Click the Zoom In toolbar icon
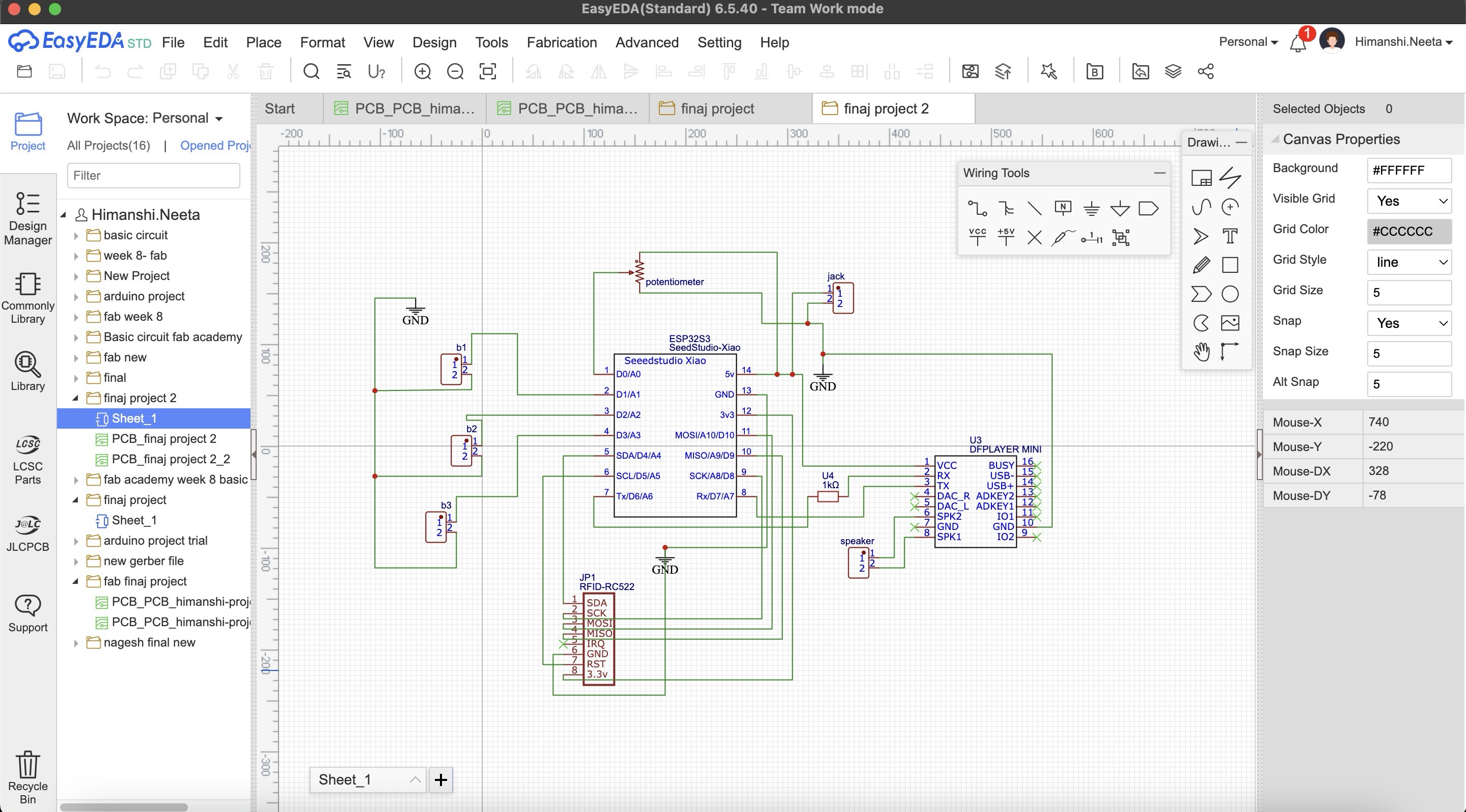This screenshot has width=1466, height=812. point(422,71)
